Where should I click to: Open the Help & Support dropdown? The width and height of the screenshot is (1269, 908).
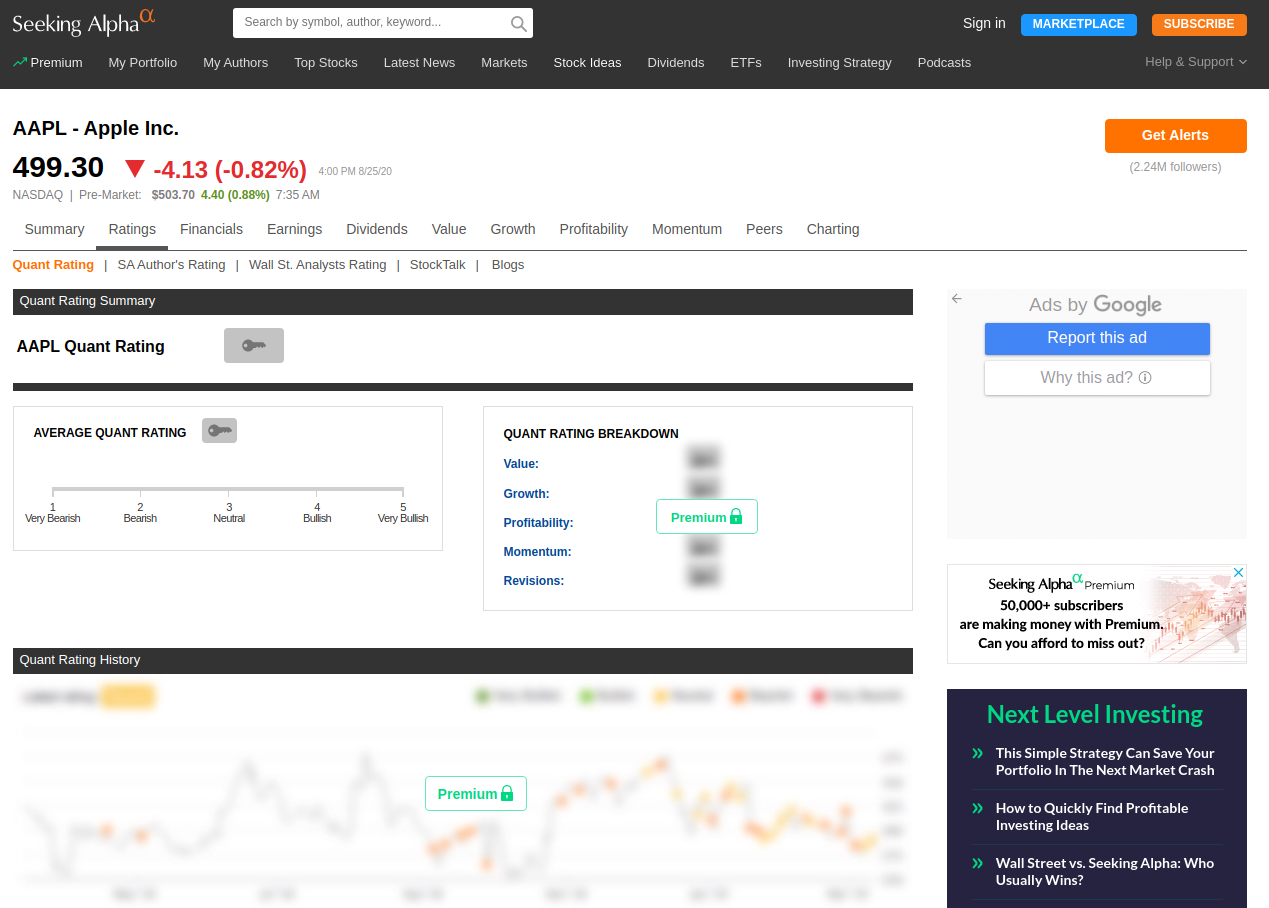(x=1196, y=62)
